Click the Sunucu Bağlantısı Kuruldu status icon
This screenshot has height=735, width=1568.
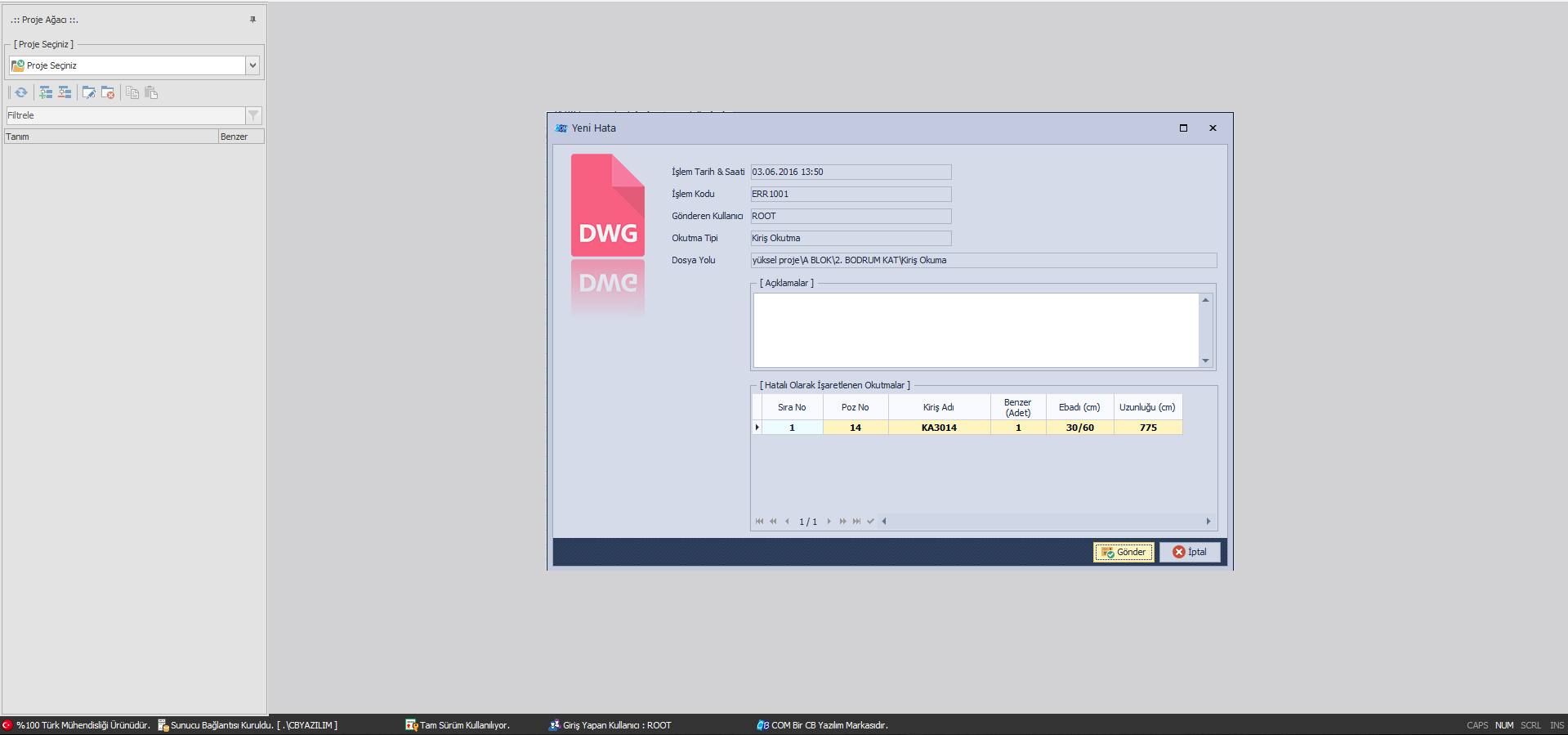[x=163, y=725]
